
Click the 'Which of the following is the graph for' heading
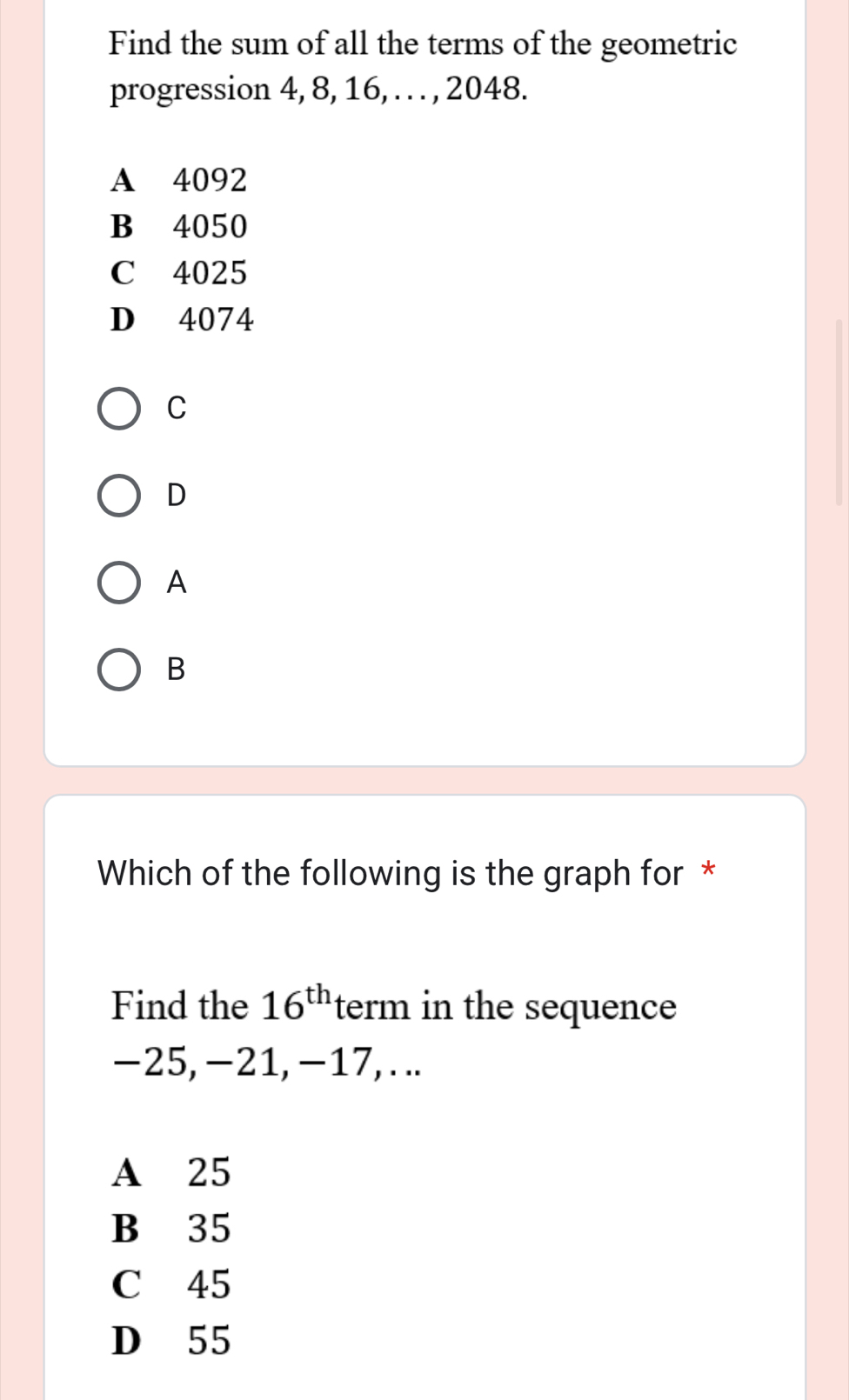coord(391,873)
